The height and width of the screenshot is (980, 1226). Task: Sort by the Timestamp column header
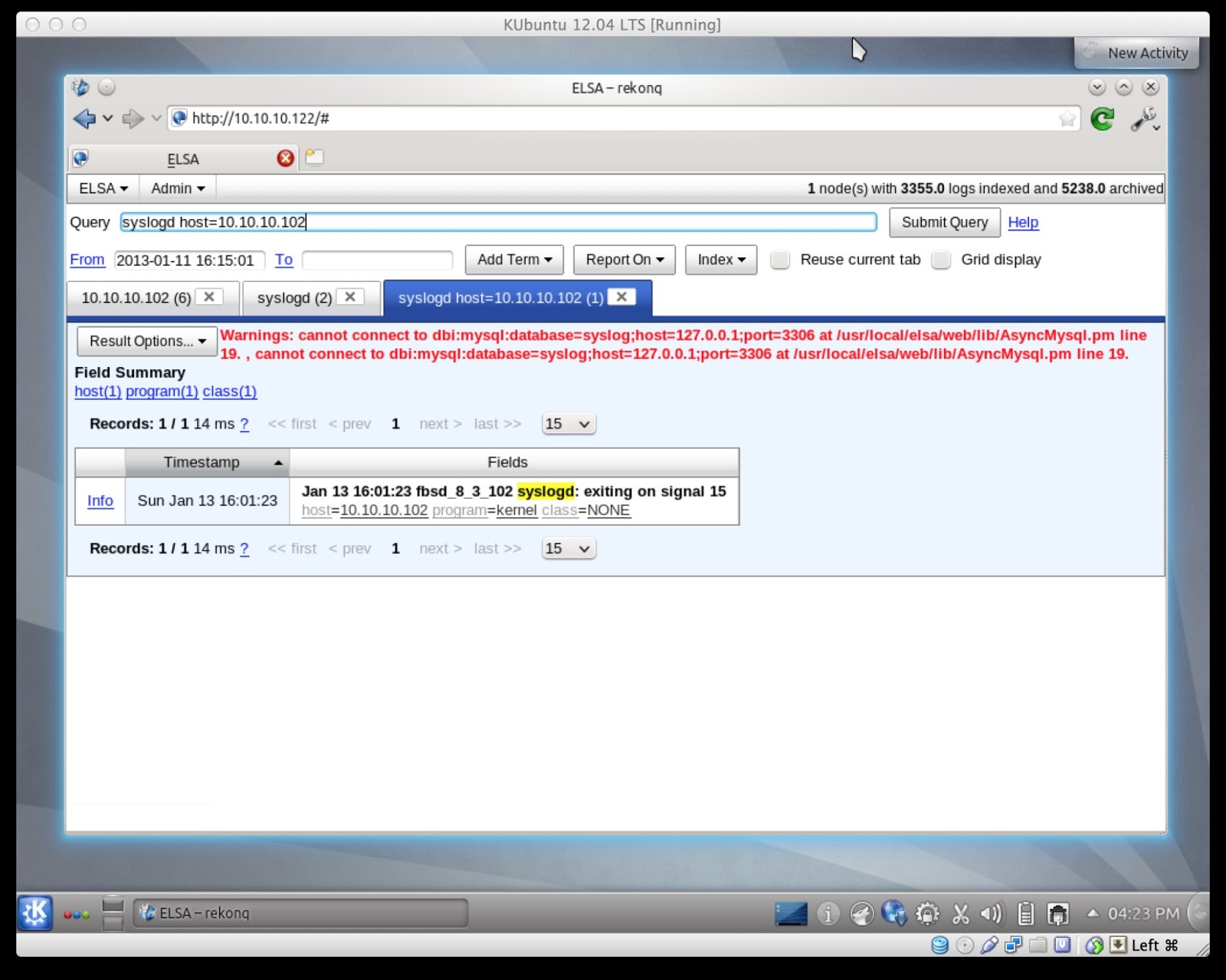pos(207,462)
